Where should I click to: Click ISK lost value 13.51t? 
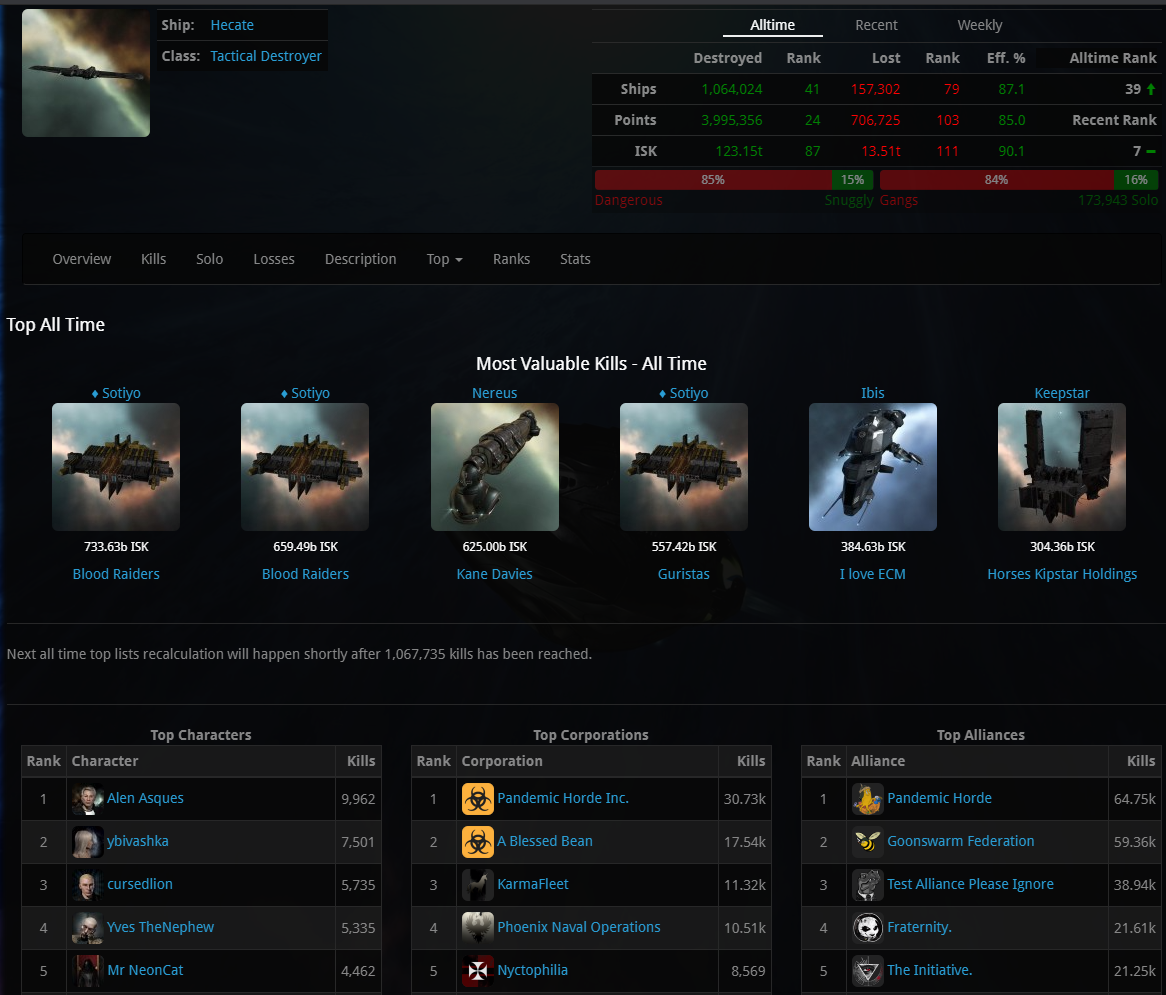pyautogui.click(x=880, y=152)
